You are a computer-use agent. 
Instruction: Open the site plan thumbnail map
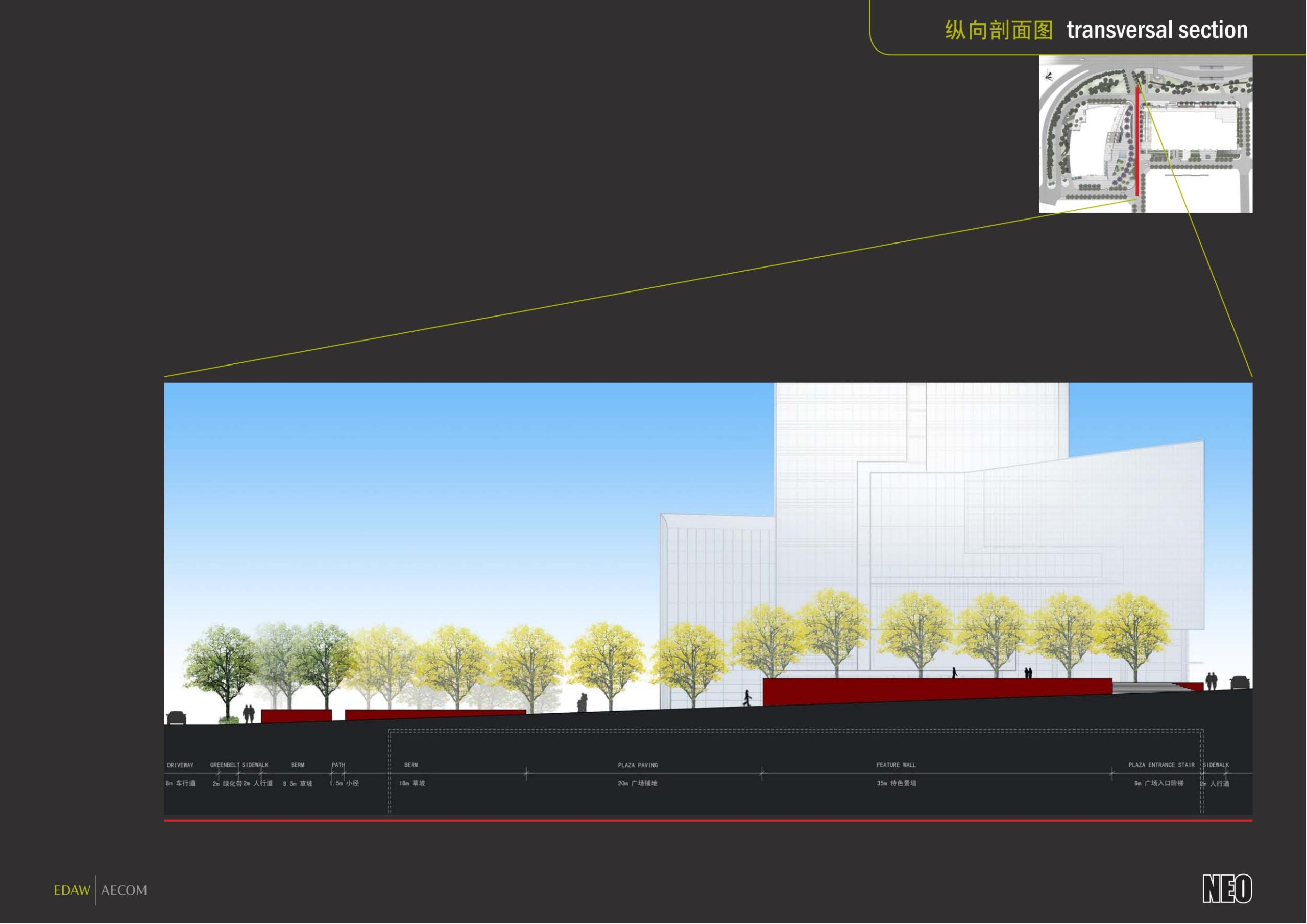(x=1145, y=134)
